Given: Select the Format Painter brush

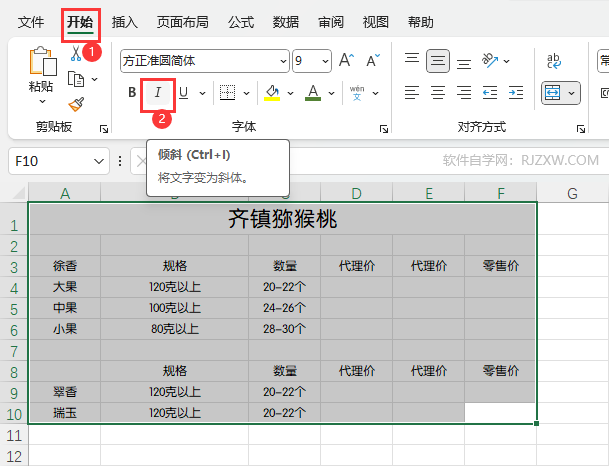Looking at the screenshot, I should point(76,104).
